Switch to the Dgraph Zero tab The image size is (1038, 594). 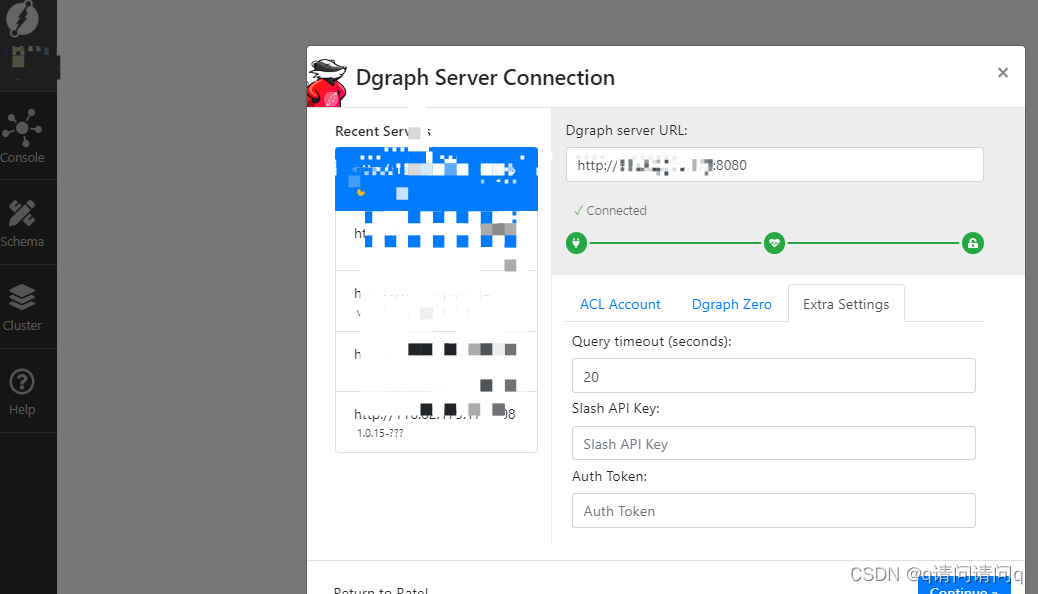click(731, 304)
